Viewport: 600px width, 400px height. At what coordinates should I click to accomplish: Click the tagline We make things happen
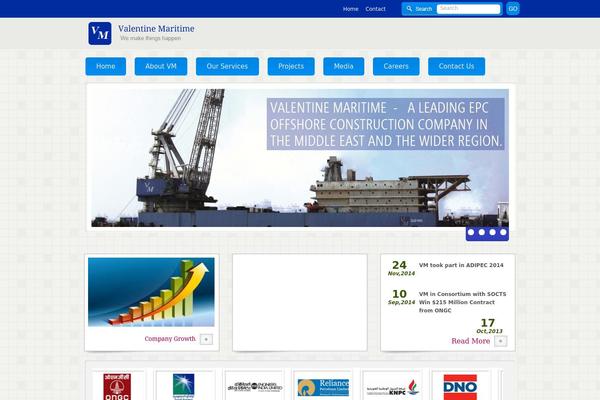tap(150, 38)
